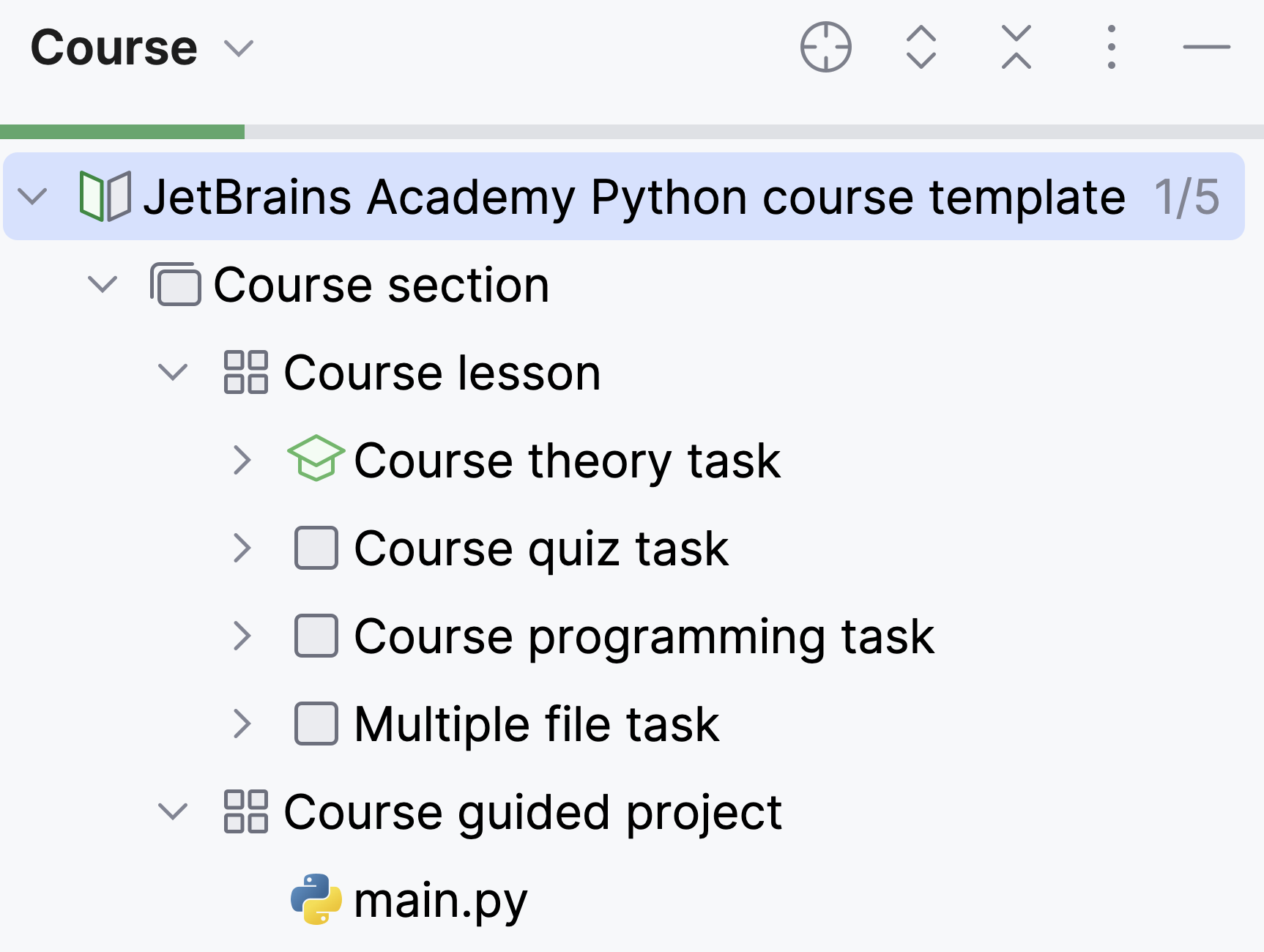1264x952 pixels.
Task: Select JetBrains Academy Python course template row
Action: (x=624, y=196)
